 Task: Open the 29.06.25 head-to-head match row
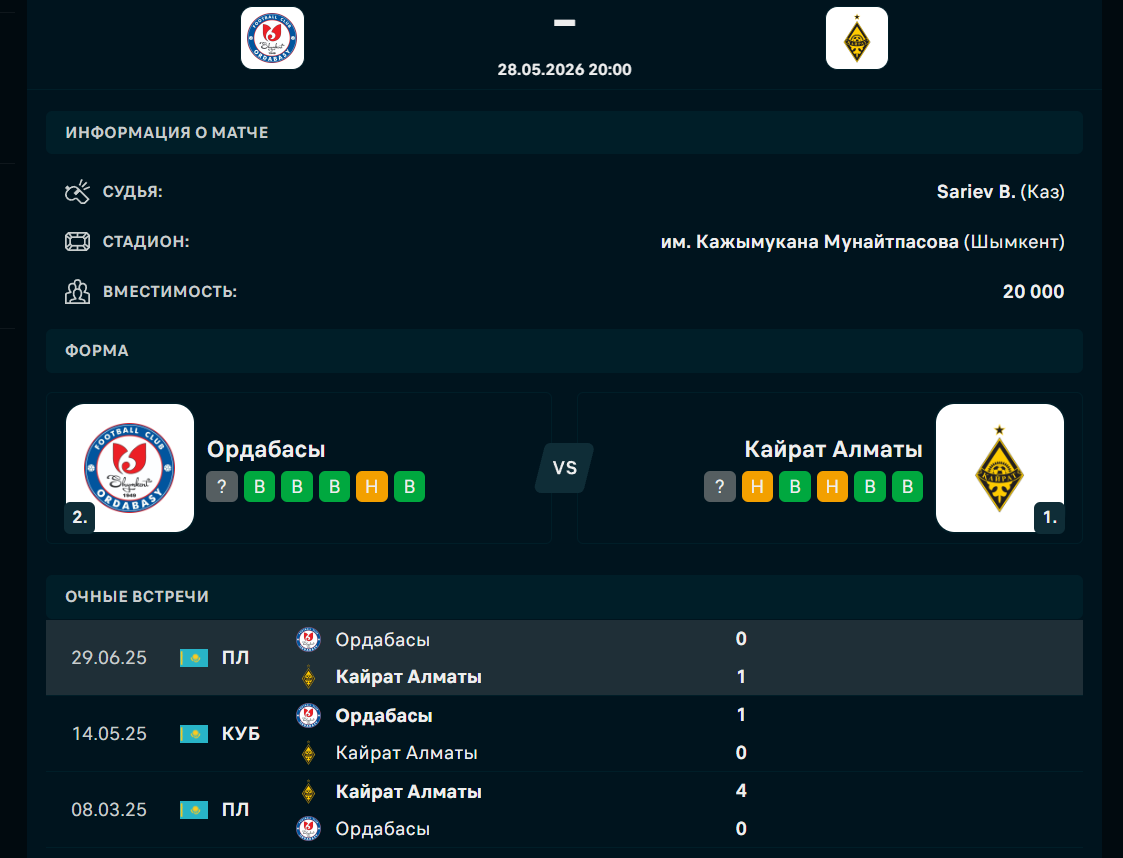[x=564, y=657]
